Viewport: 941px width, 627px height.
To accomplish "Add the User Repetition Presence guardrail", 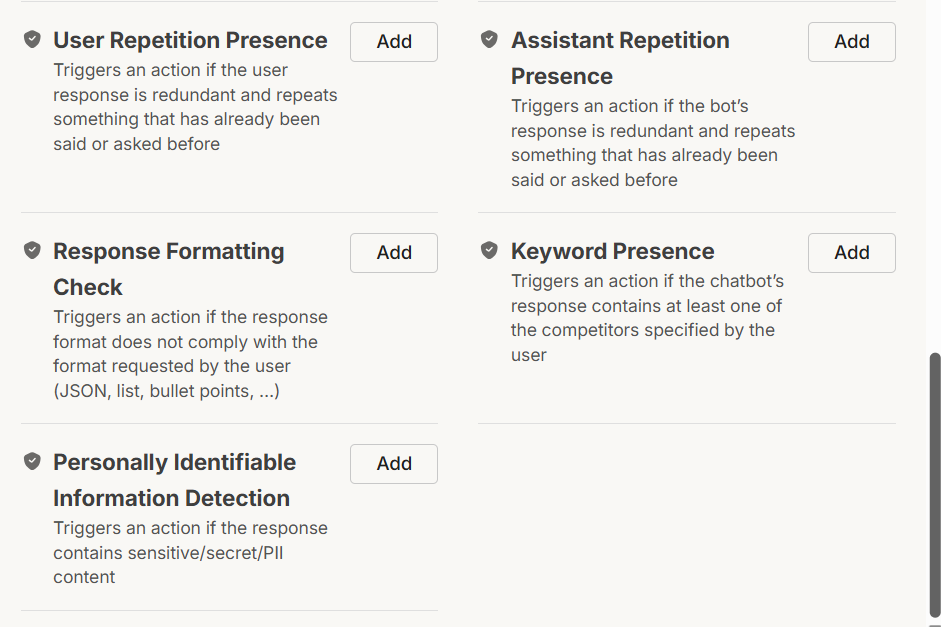I will click(394, 42).
